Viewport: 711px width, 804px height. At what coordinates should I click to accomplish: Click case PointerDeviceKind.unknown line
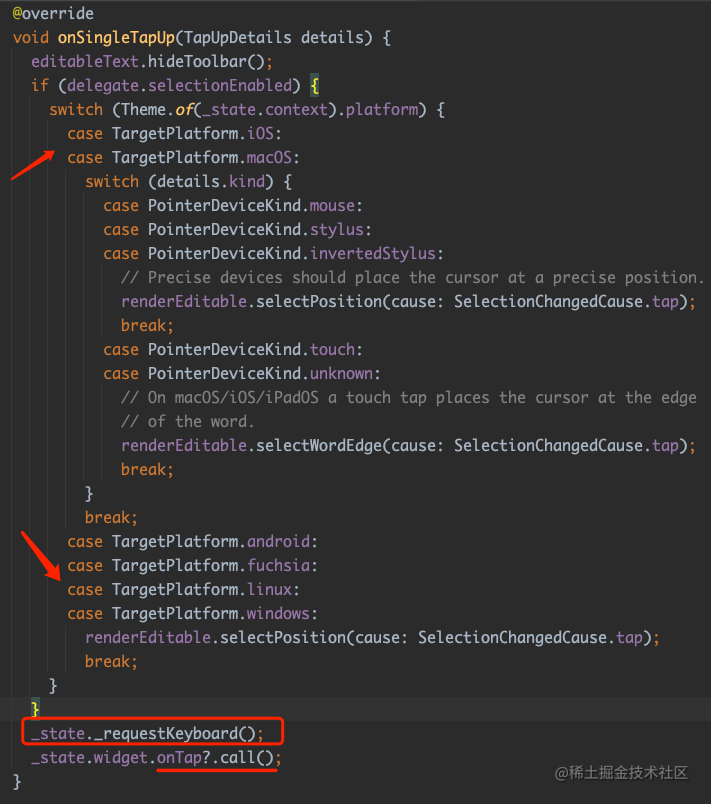click(x=242, y=374)
